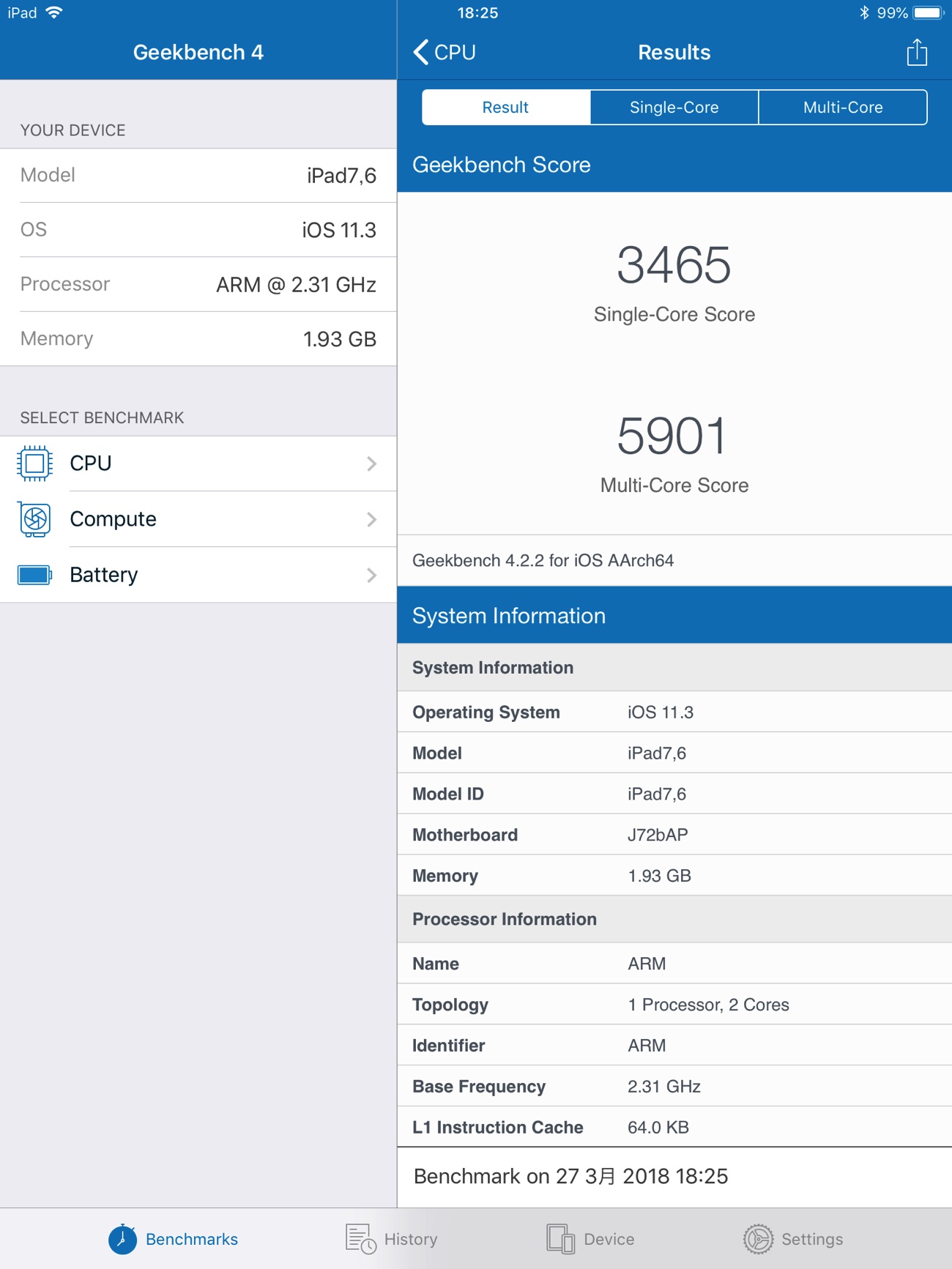The width and height of the screenshot is (952, 1269).
Task: Open the History tab label
Action: coord(411,1239)
